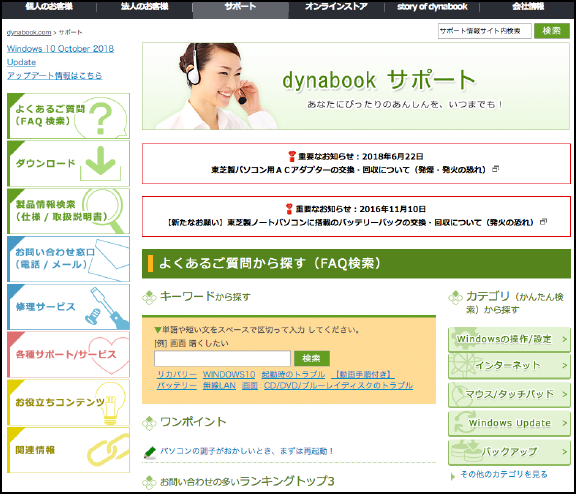Click the dynabook サポート banner image

click(x=356, y=86)
